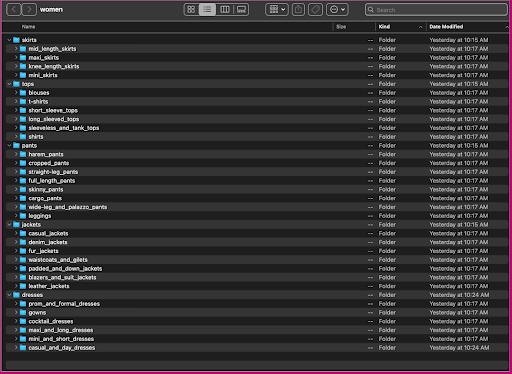This screenshot has width=512, height=374.
Task: Sort by the Date Modified column header
Action: pos(446,27)
